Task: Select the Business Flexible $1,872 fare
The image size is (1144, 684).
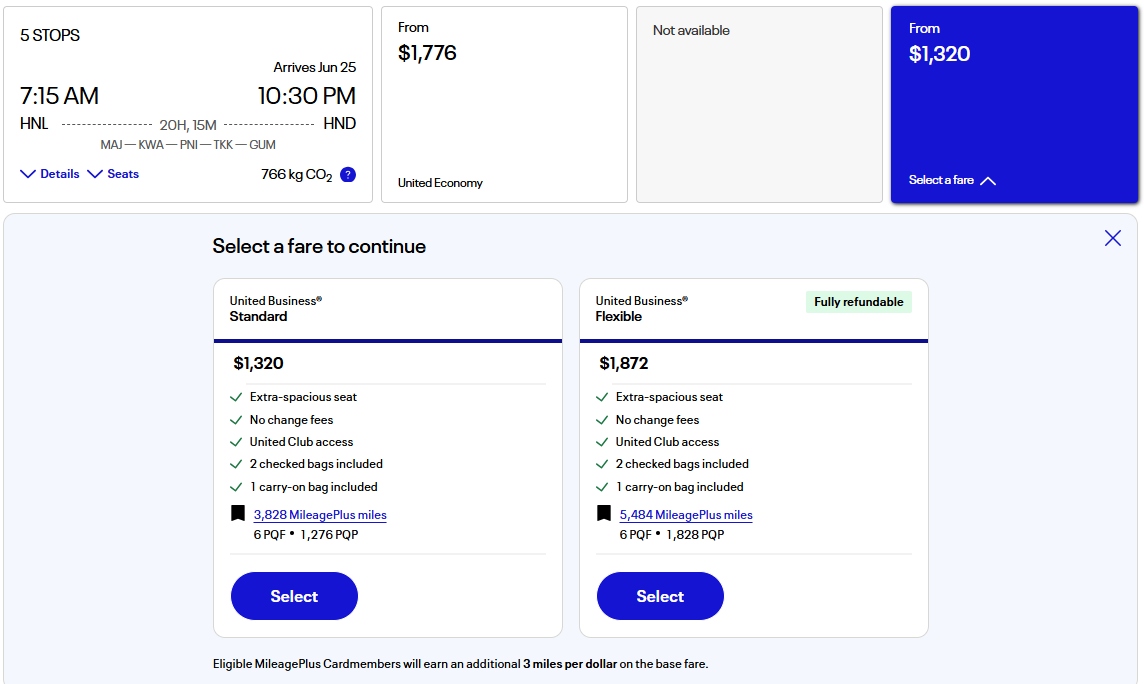Action: (660, 596)
